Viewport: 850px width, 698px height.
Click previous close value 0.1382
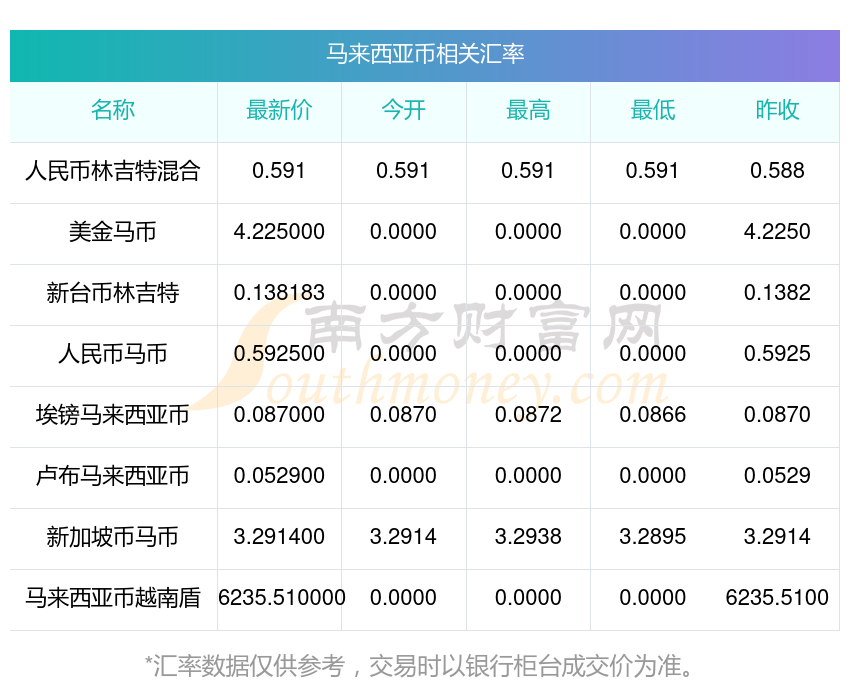click(x=777, y=293)
